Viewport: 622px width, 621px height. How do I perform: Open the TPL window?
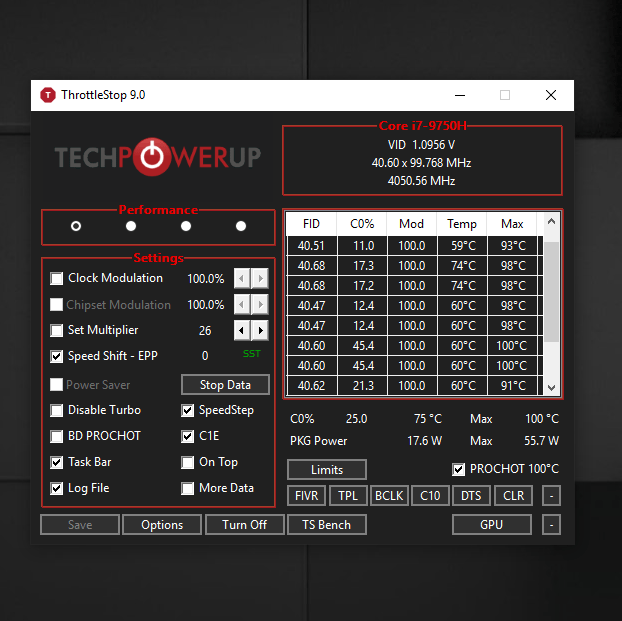pos(348,496)
